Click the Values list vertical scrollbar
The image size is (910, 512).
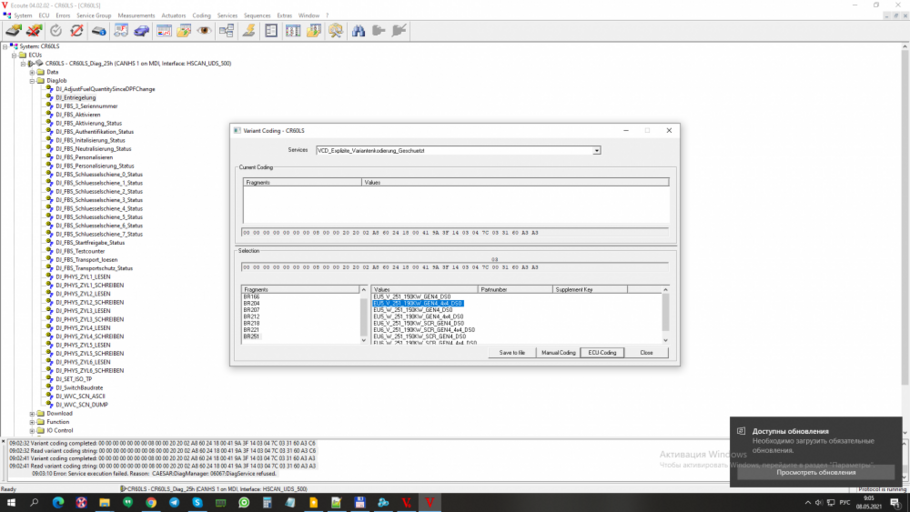coord(665,315)
